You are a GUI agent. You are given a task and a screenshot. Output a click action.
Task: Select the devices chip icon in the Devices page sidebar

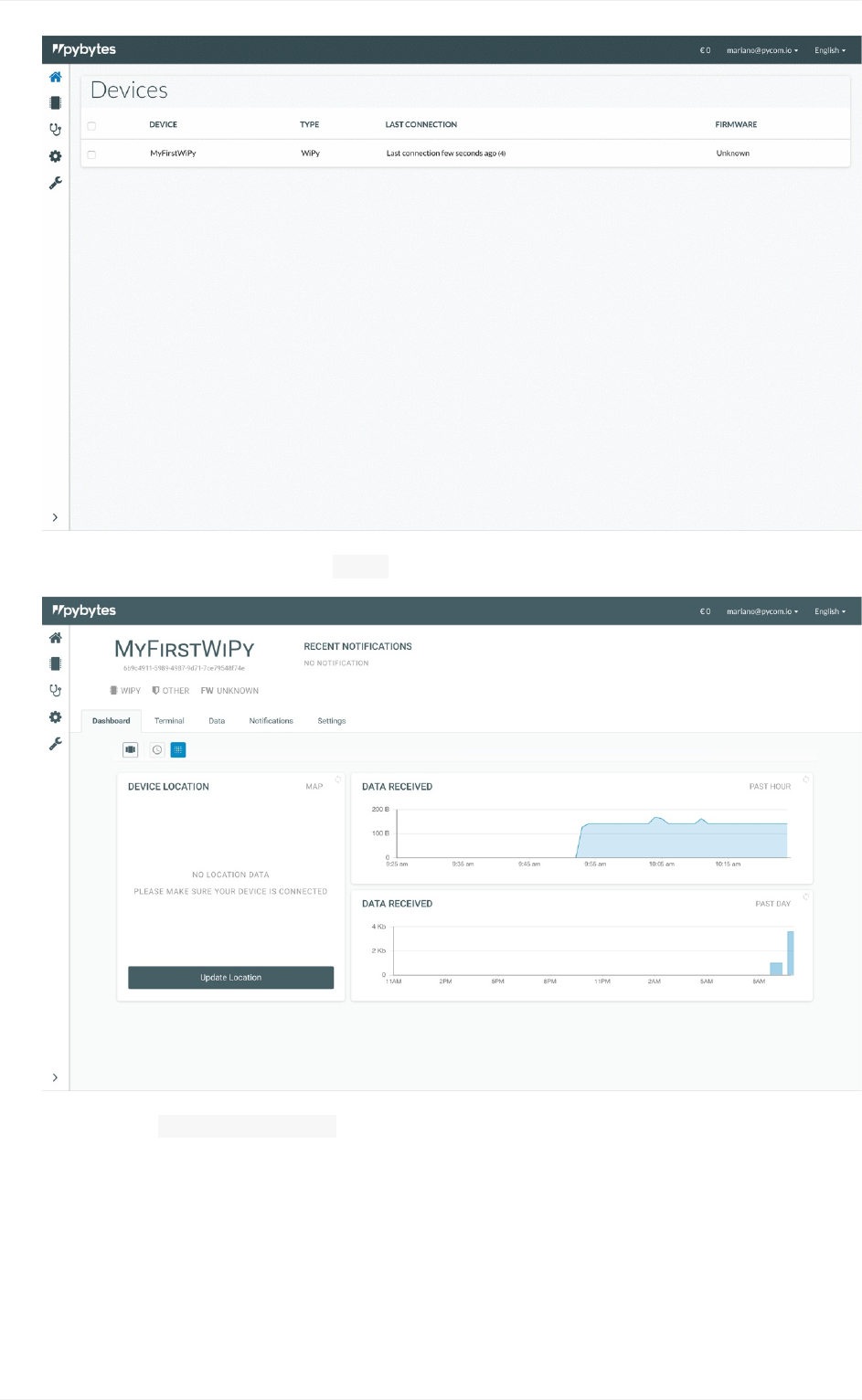point(55,102)
